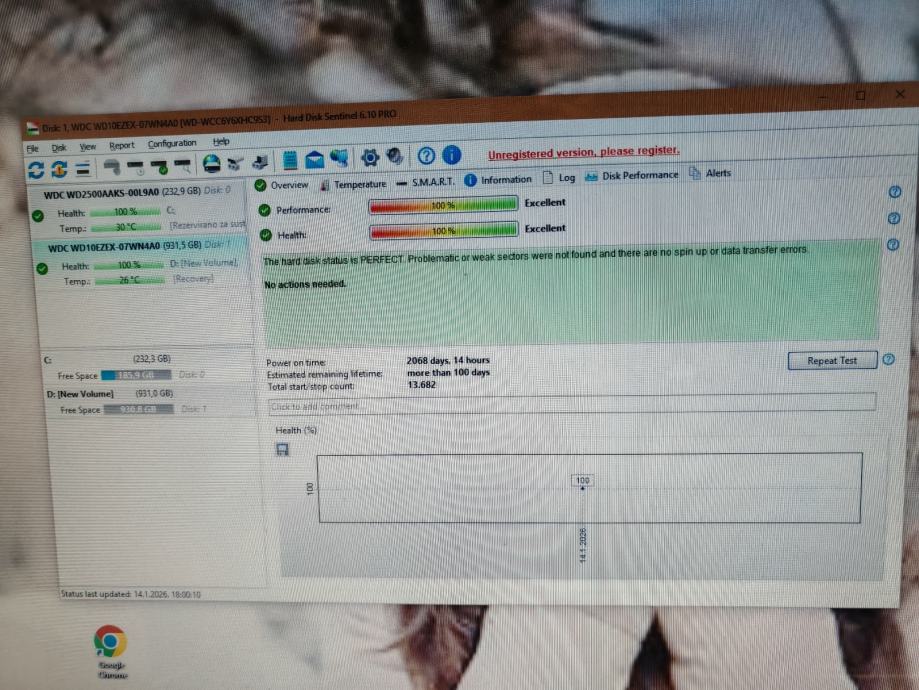Click the Repeat Test button
Viewport: 919px width, 690px height.
[x=832, y=361]
